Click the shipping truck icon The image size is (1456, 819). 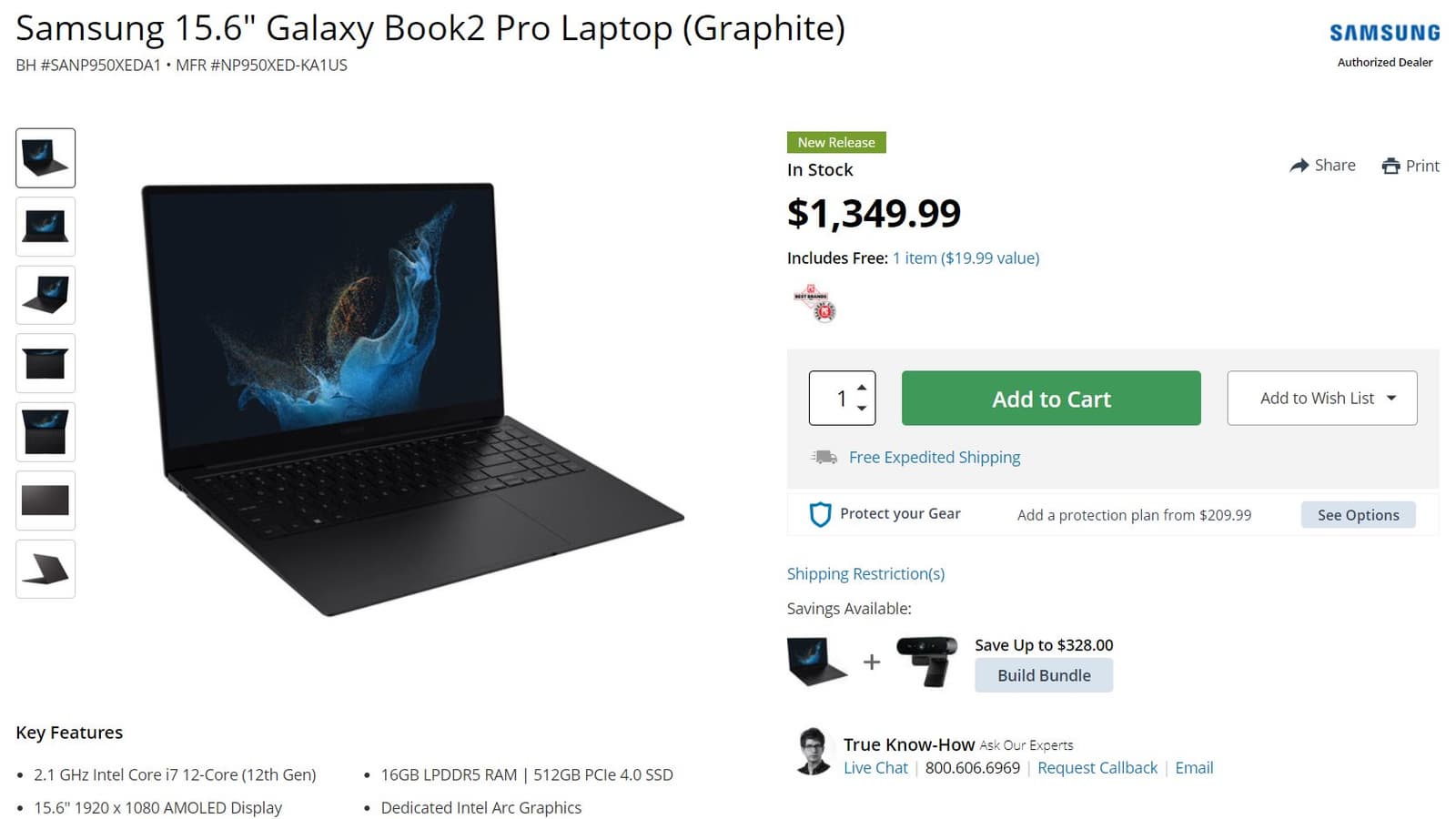tap(824, 457)
